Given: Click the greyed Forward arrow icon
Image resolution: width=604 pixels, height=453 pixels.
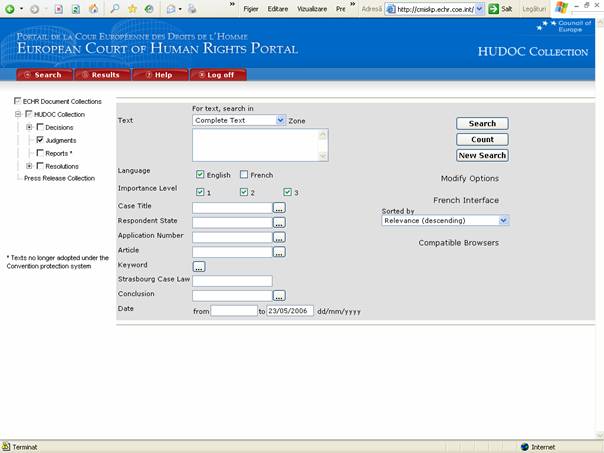Looking at the screenshot, I should pyautogui.click(x=34, y=9).
